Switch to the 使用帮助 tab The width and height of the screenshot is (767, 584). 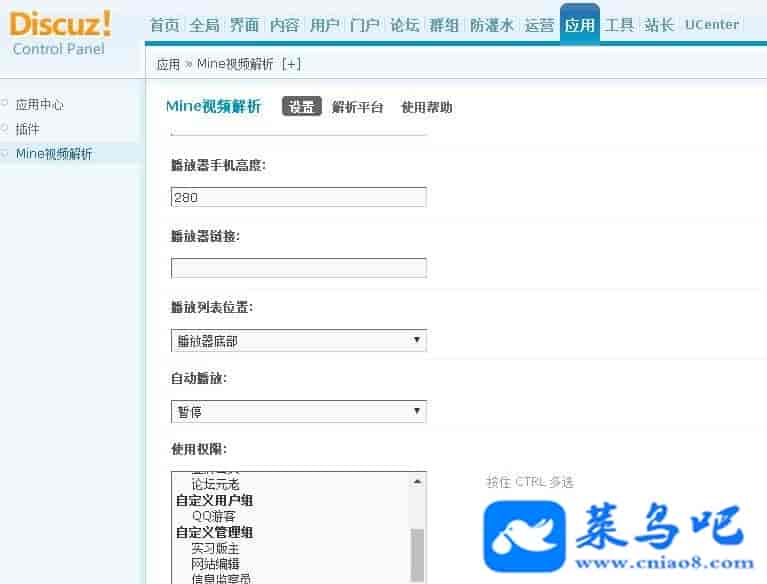(x=427, y=107)
